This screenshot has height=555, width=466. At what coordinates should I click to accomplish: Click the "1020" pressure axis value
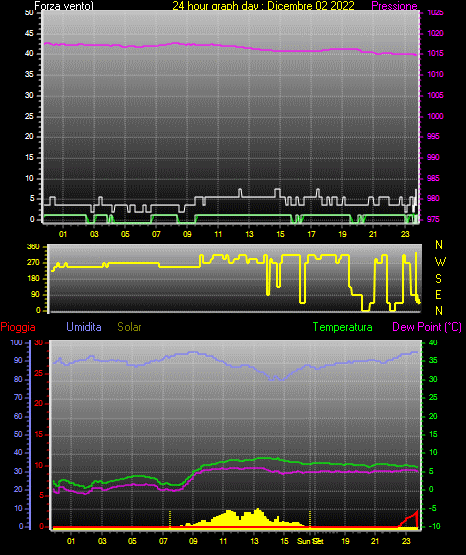pos(435,33)
